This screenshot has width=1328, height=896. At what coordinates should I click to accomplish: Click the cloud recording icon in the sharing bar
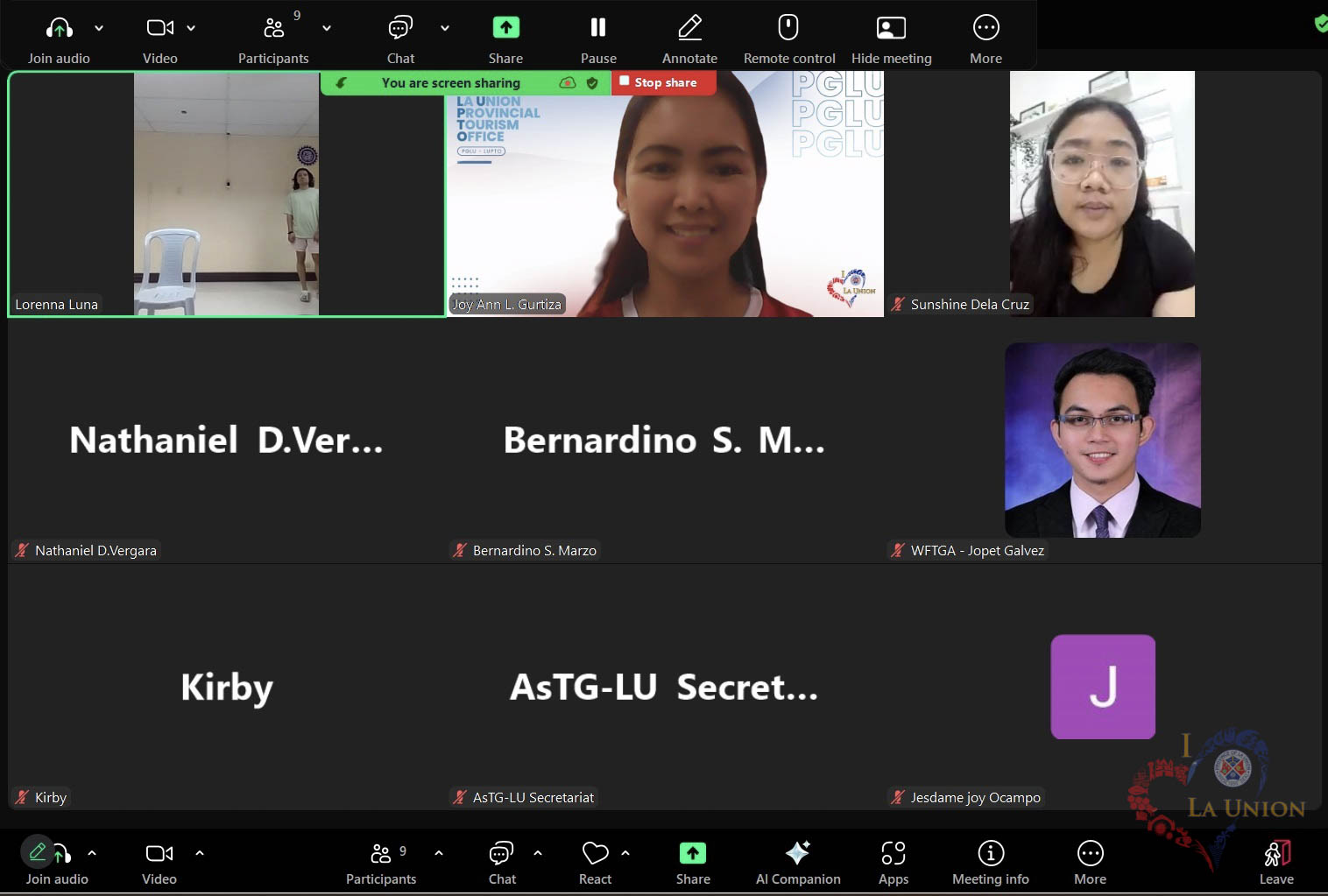coord(568,83)
